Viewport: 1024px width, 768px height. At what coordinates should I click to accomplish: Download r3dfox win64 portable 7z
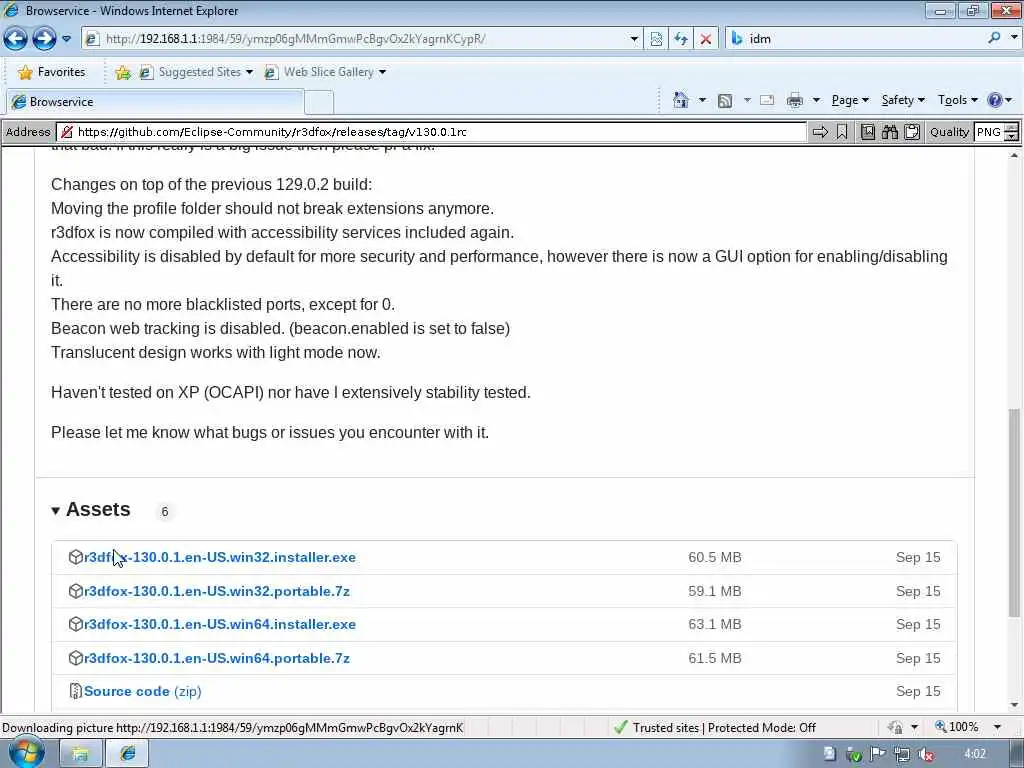[217, 658]
